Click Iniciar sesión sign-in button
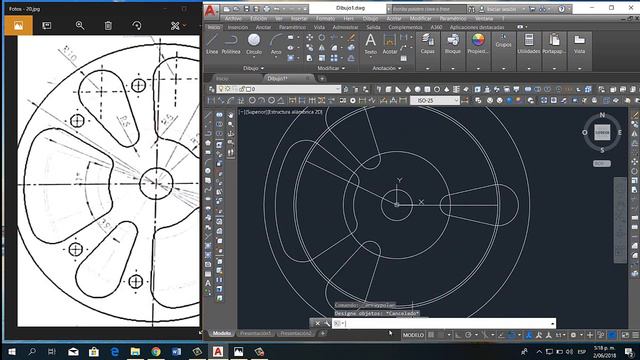The width and height of the screenshot is (640, 360). (x=500, y=9)
